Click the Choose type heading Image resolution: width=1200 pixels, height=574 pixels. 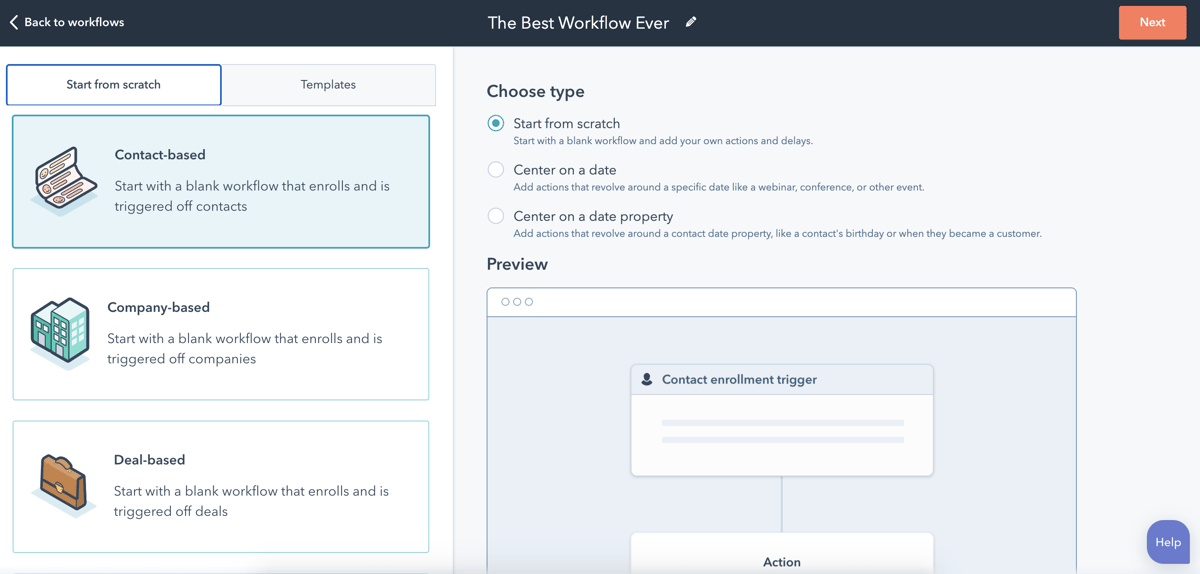point(536,91)
